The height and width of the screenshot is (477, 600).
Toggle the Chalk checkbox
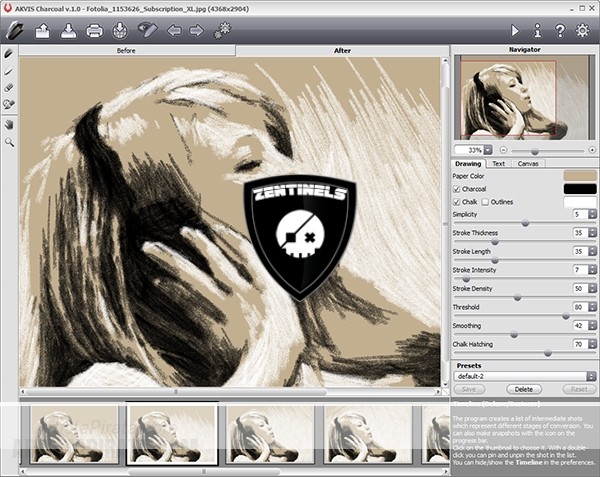456,202
